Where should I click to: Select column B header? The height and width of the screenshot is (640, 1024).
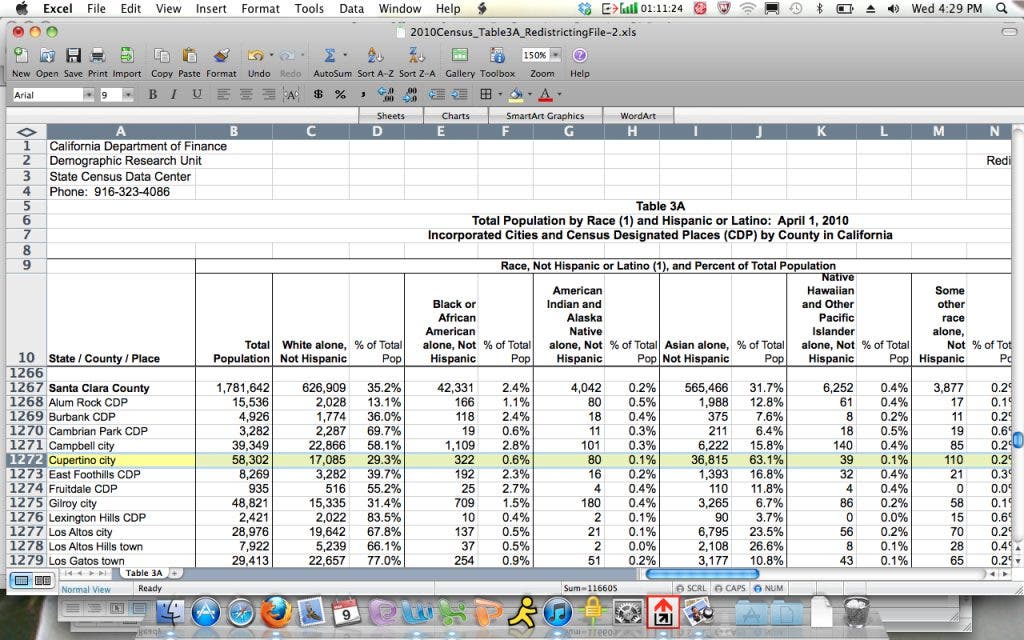tap(234, 131)
